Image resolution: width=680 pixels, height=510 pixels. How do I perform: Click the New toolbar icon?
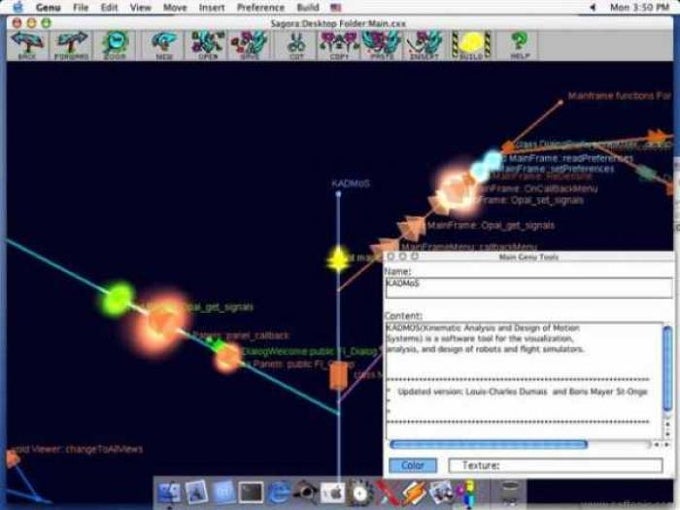(x=164, y=45)
